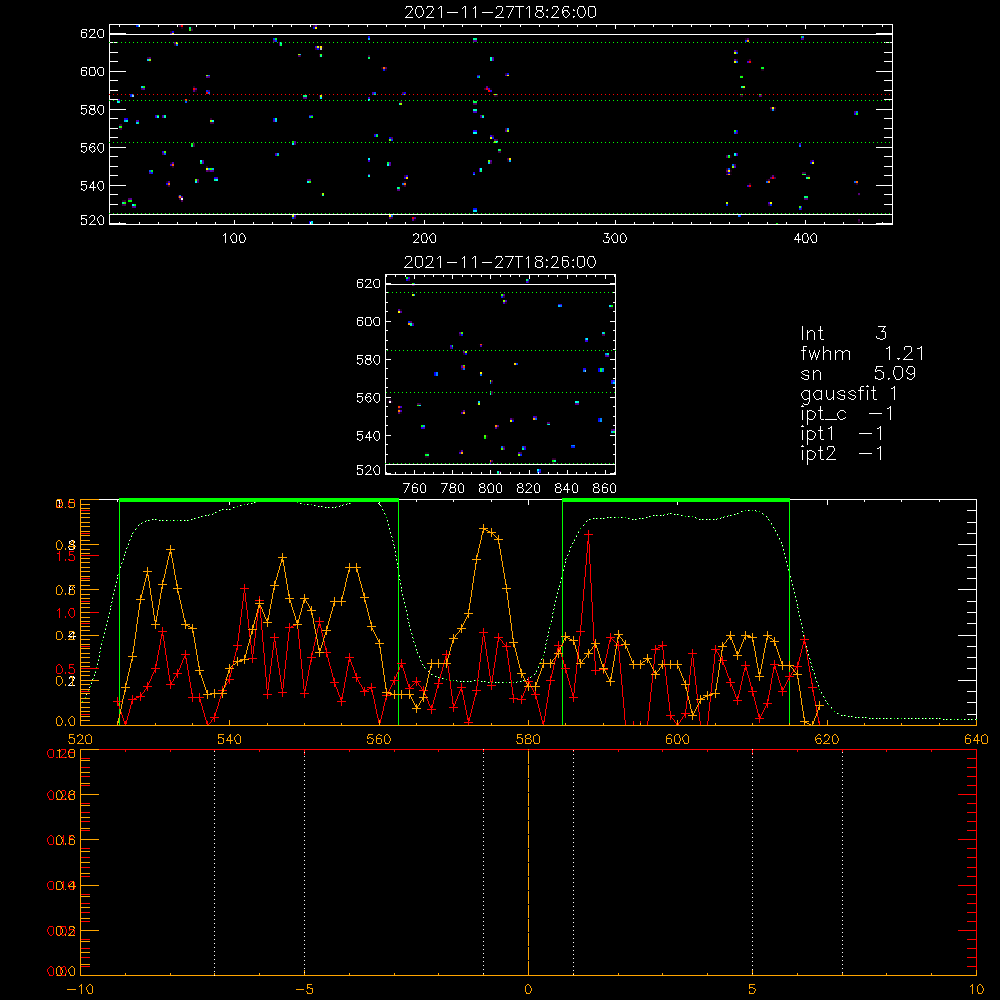The height and width of the screenshot is (1000, 1000).
Task: Click x-axis label 300 on wide scatter plot
Action: pos(615,239)
